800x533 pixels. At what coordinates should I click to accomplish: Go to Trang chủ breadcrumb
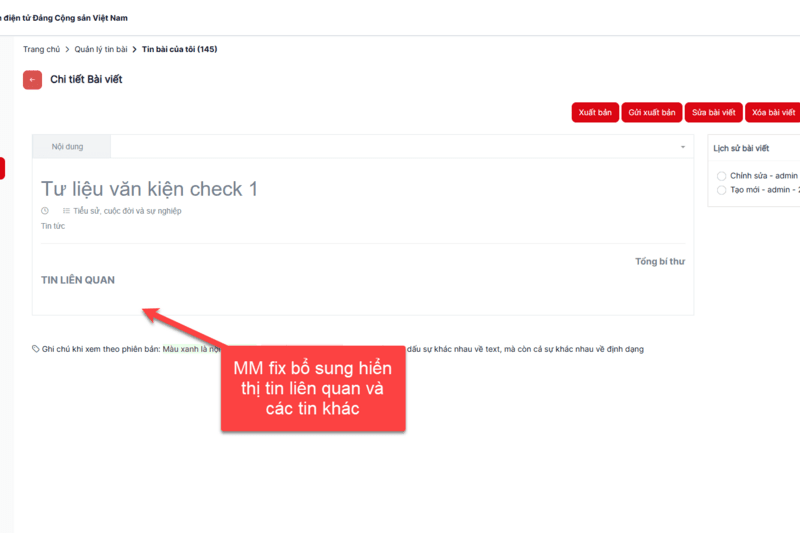click(x=42, y=49)
